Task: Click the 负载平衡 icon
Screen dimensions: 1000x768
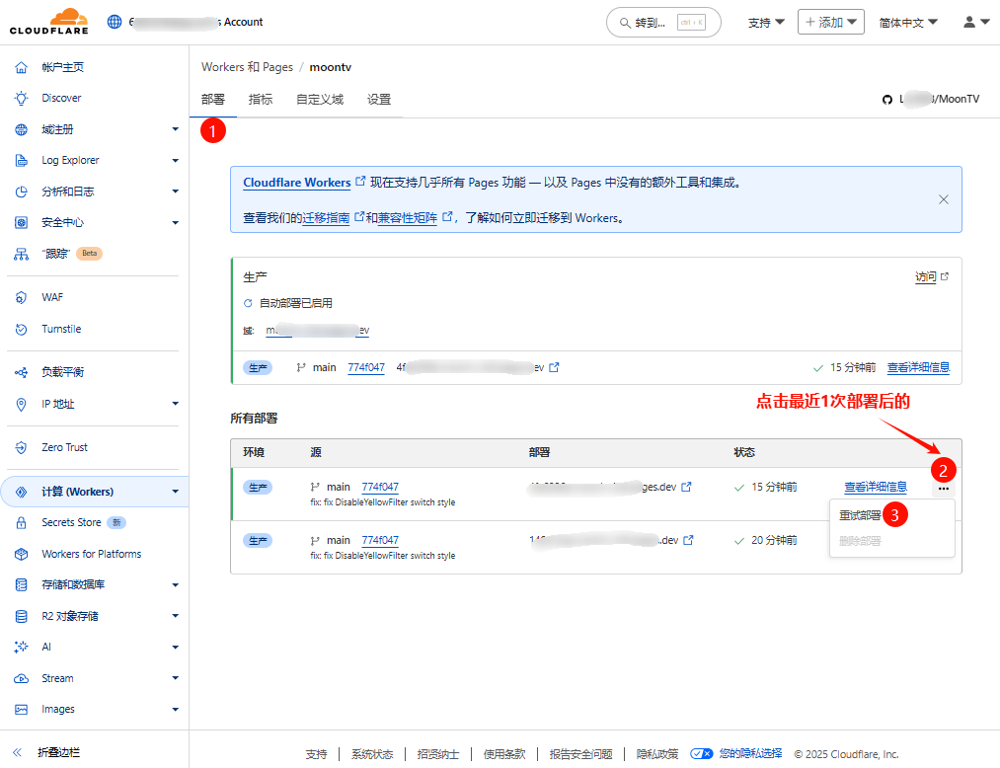Action: (21, 372)
